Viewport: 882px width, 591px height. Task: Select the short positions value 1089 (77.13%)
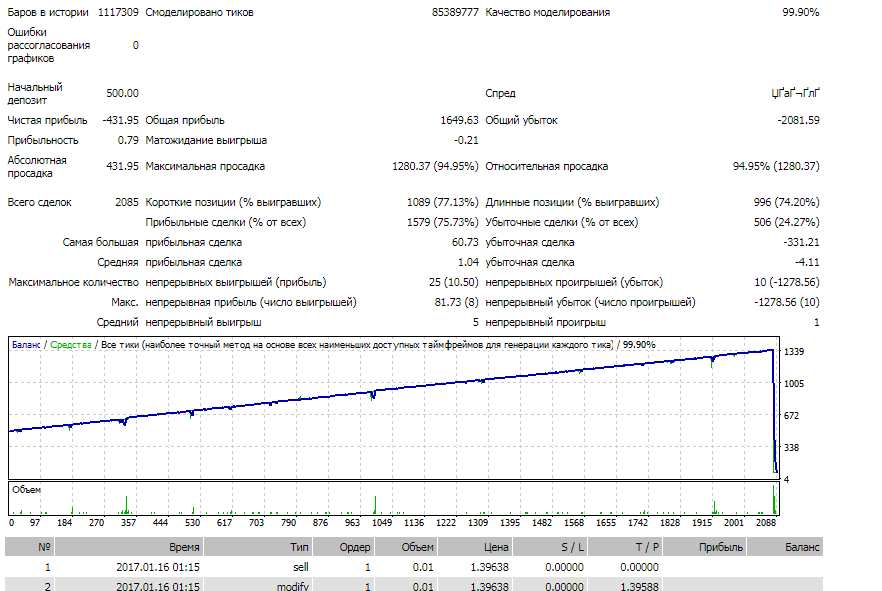[x=443, y=202]
